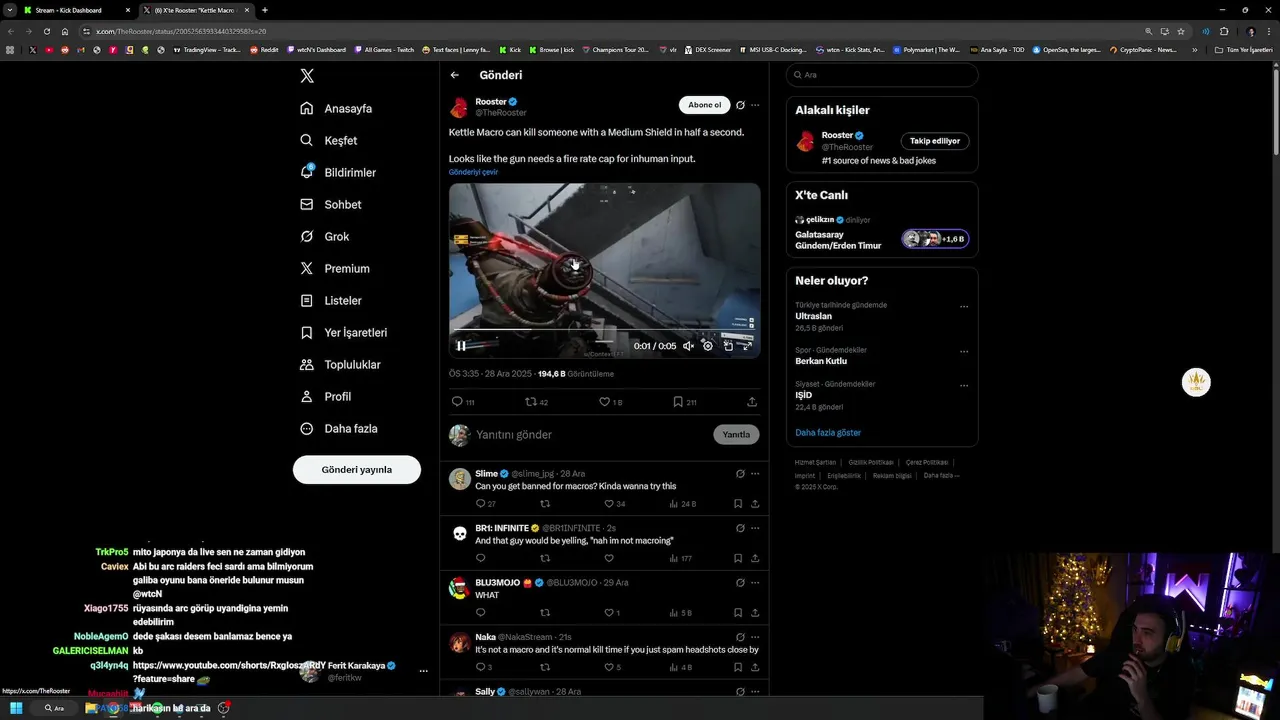Open Rooster's profile avatar on the post
The image size is (1280, 720).
tap(459, 108)
